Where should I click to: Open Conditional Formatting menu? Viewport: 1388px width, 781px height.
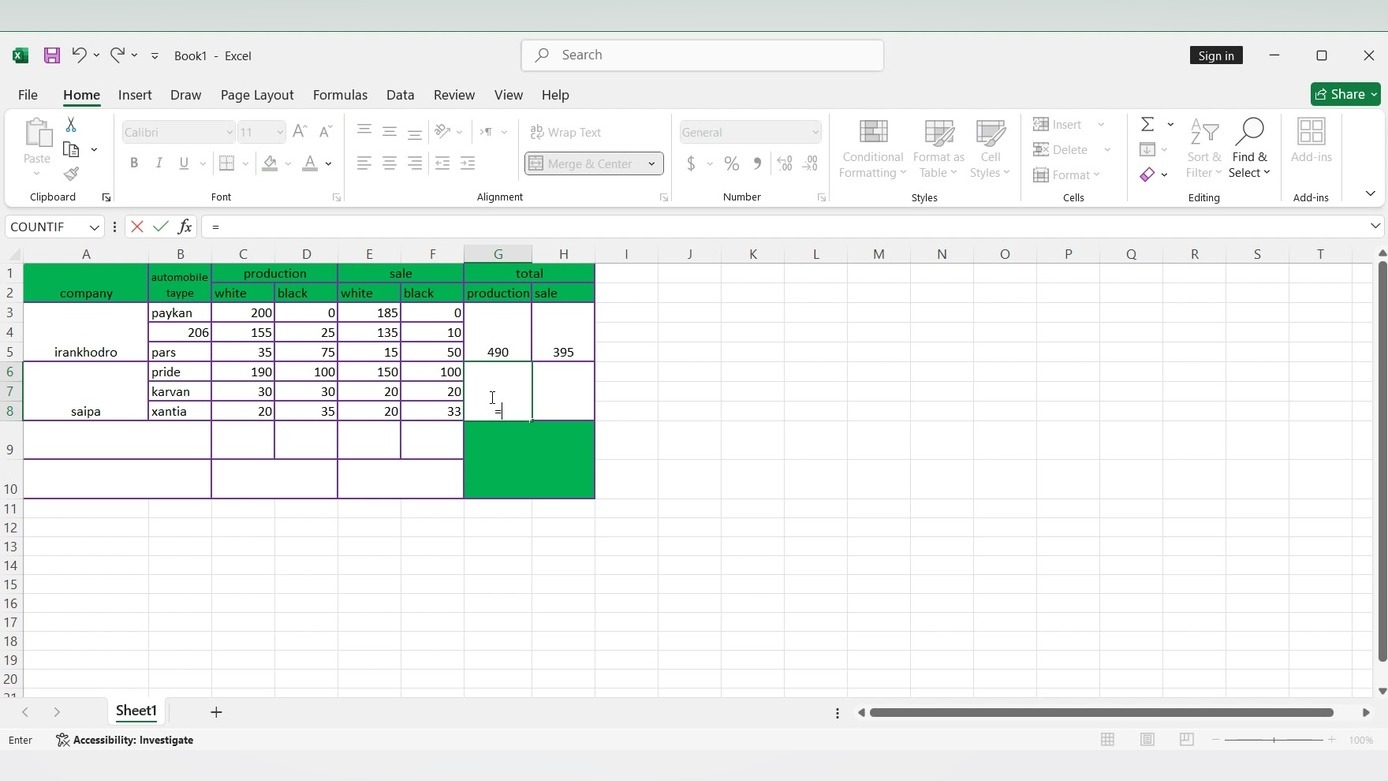[x=872, y=149]
